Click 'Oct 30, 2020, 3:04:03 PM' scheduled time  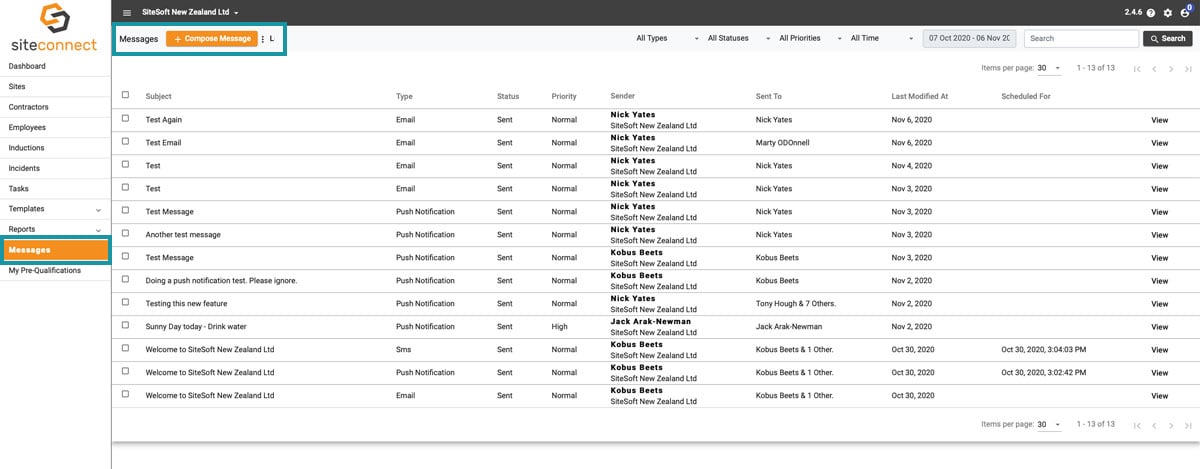point(1043,349)
